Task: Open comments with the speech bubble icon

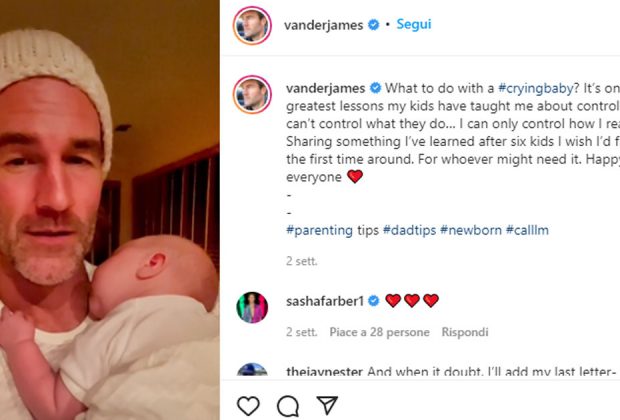Action: tap(288, 406)
